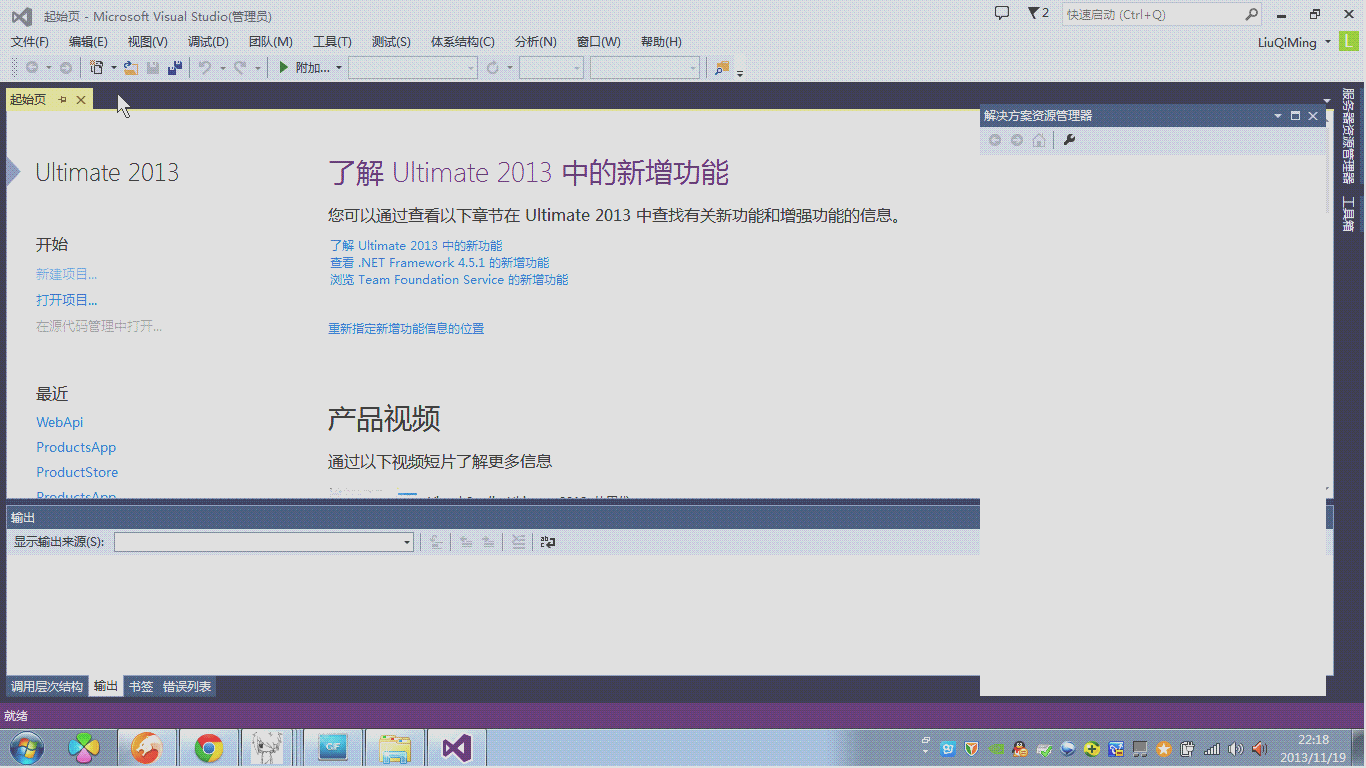Open the 调试(D) menu
Screen dimensions: 1366x768
point(208,42)
